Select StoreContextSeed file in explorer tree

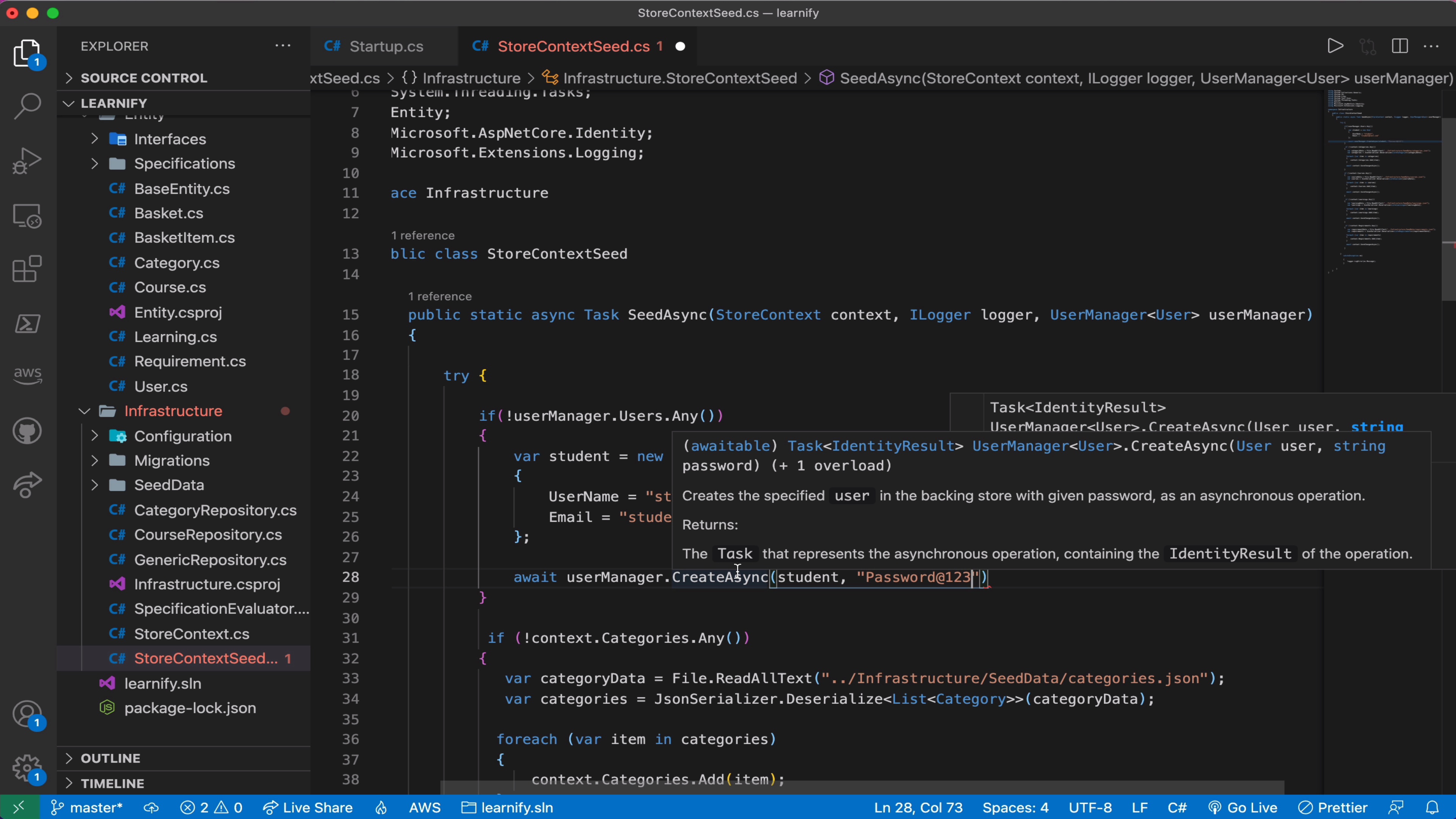(206, 658)
